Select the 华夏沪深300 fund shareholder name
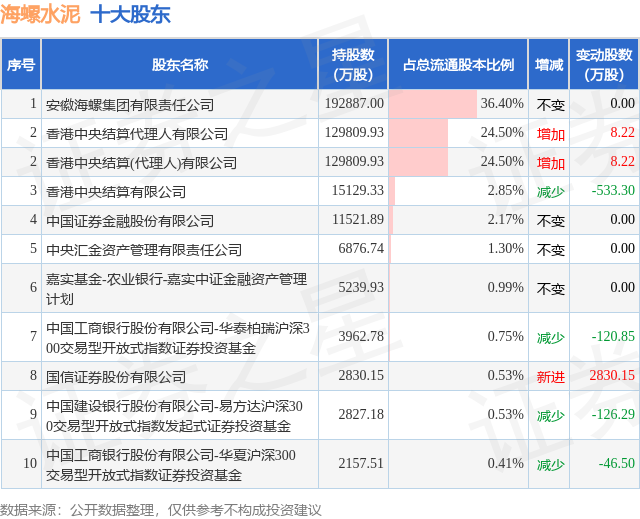This screenshot has width=640, height=519. [x=171, y=465]
